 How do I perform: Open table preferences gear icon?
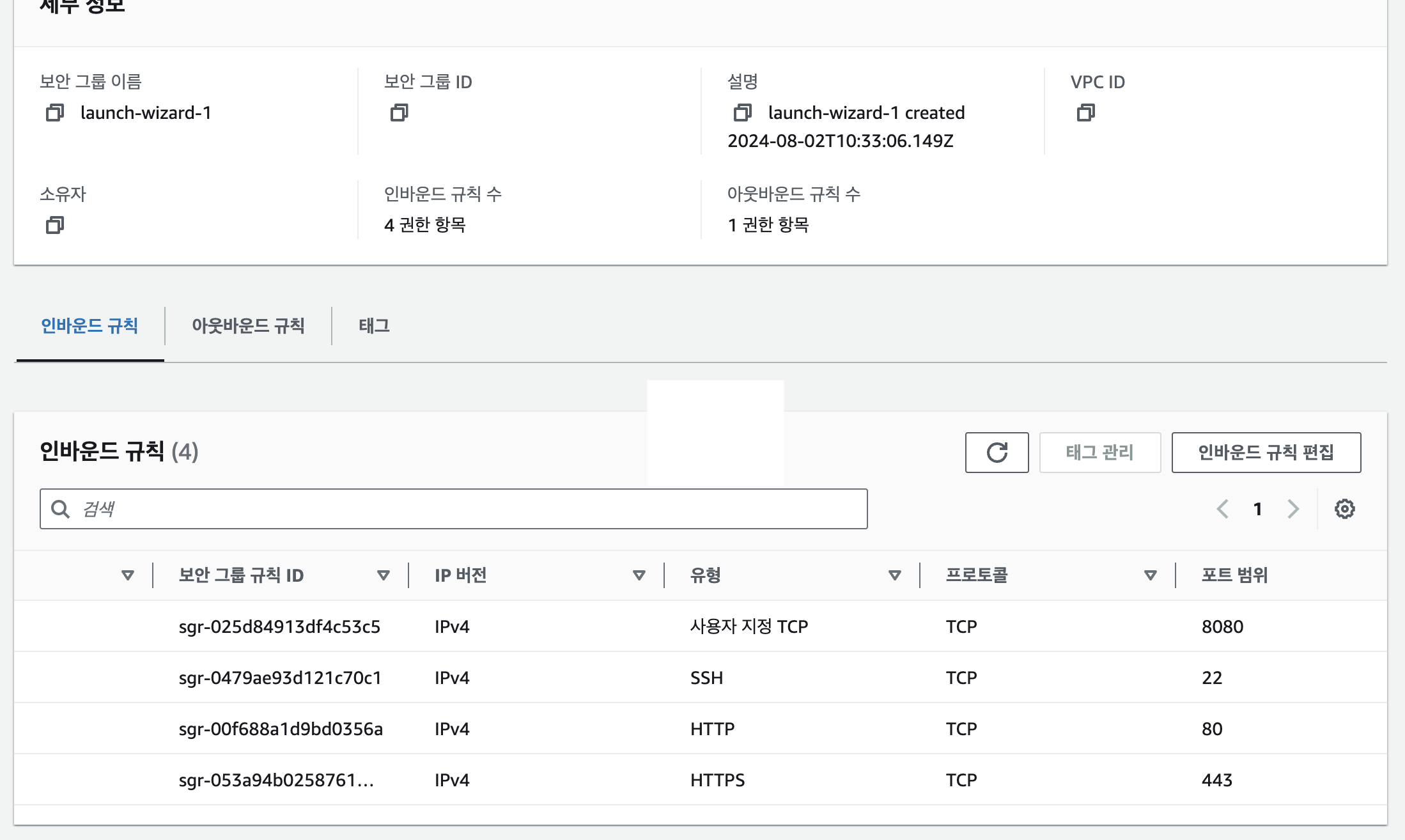tap(1344, 509)
